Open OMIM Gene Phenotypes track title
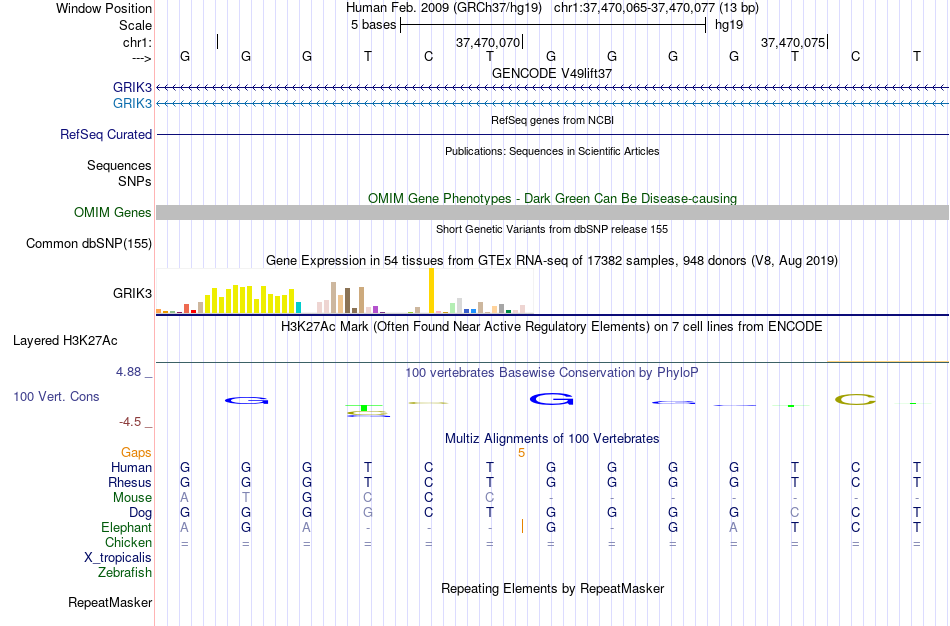The width and height of the screenshot is (950, 626). [x=552, y=198]
